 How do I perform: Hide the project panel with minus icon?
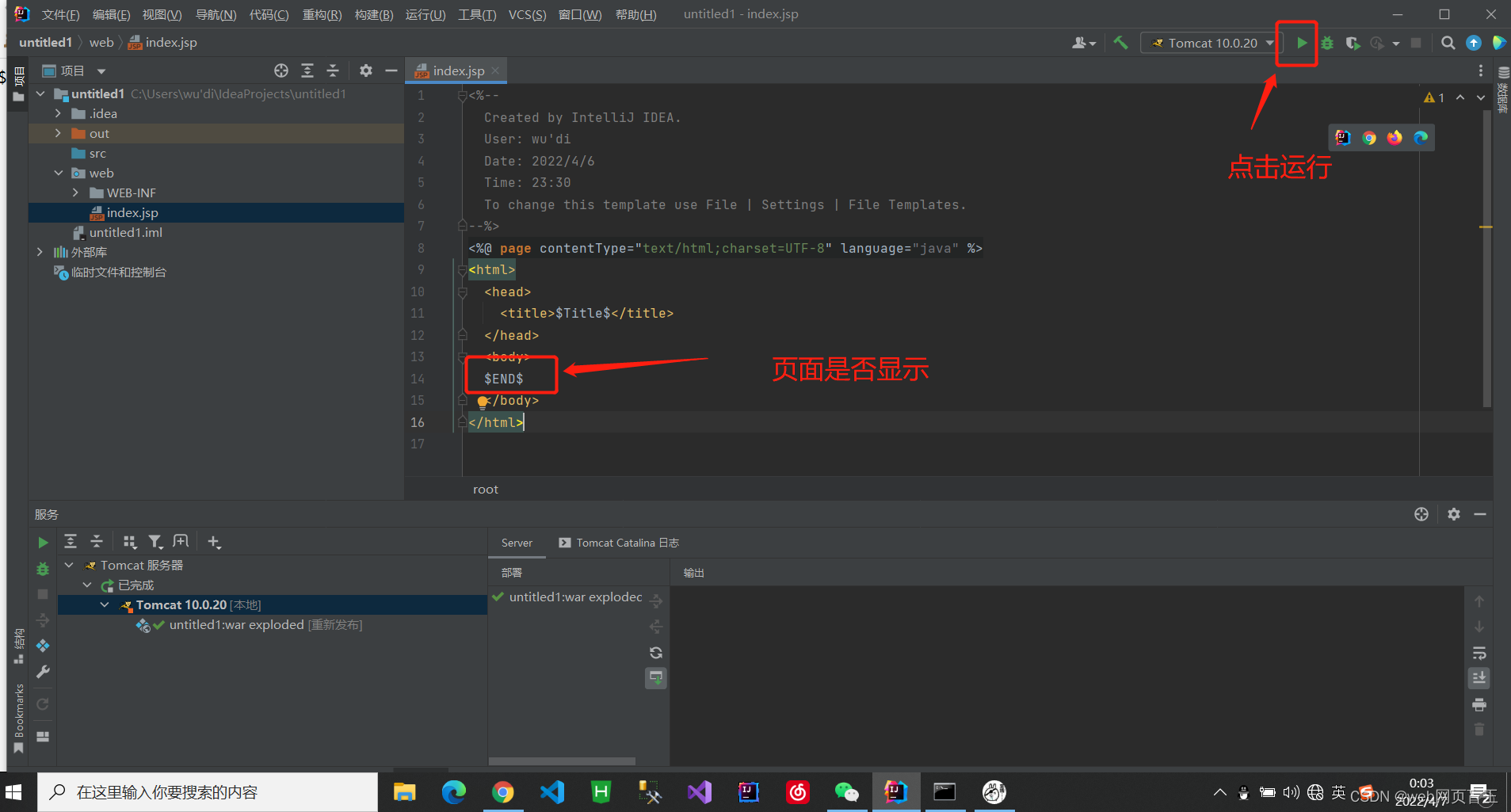click(x=391, y=71)
